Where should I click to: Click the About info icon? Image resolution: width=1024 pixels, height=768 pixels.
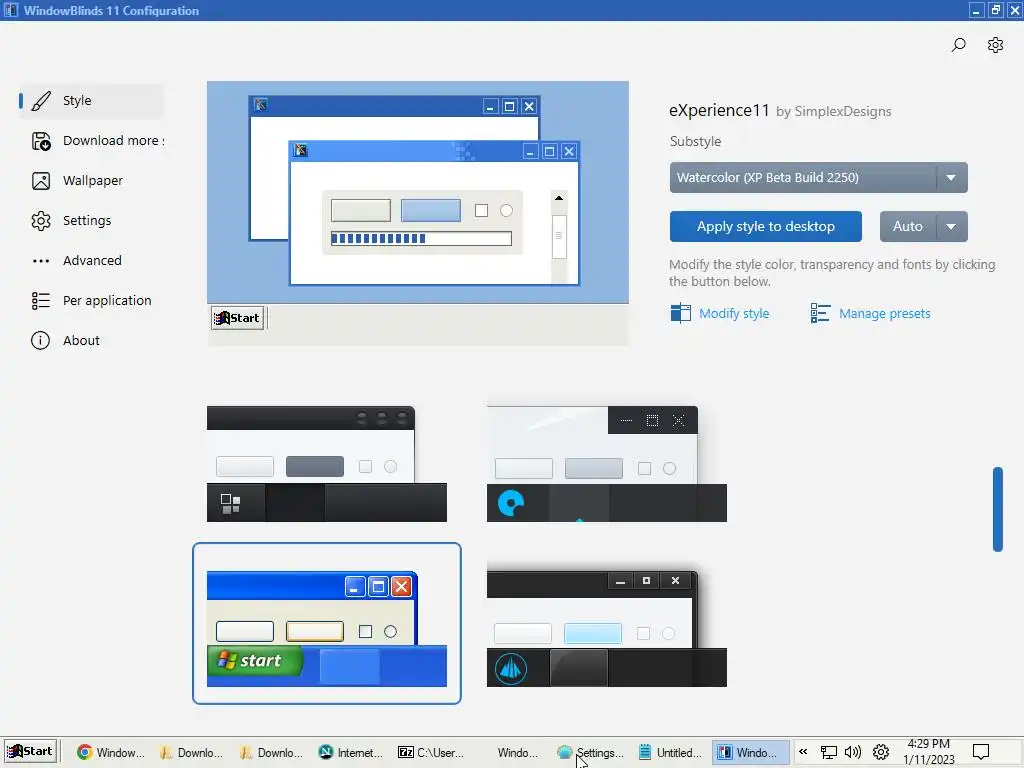[x=40, y=340]
